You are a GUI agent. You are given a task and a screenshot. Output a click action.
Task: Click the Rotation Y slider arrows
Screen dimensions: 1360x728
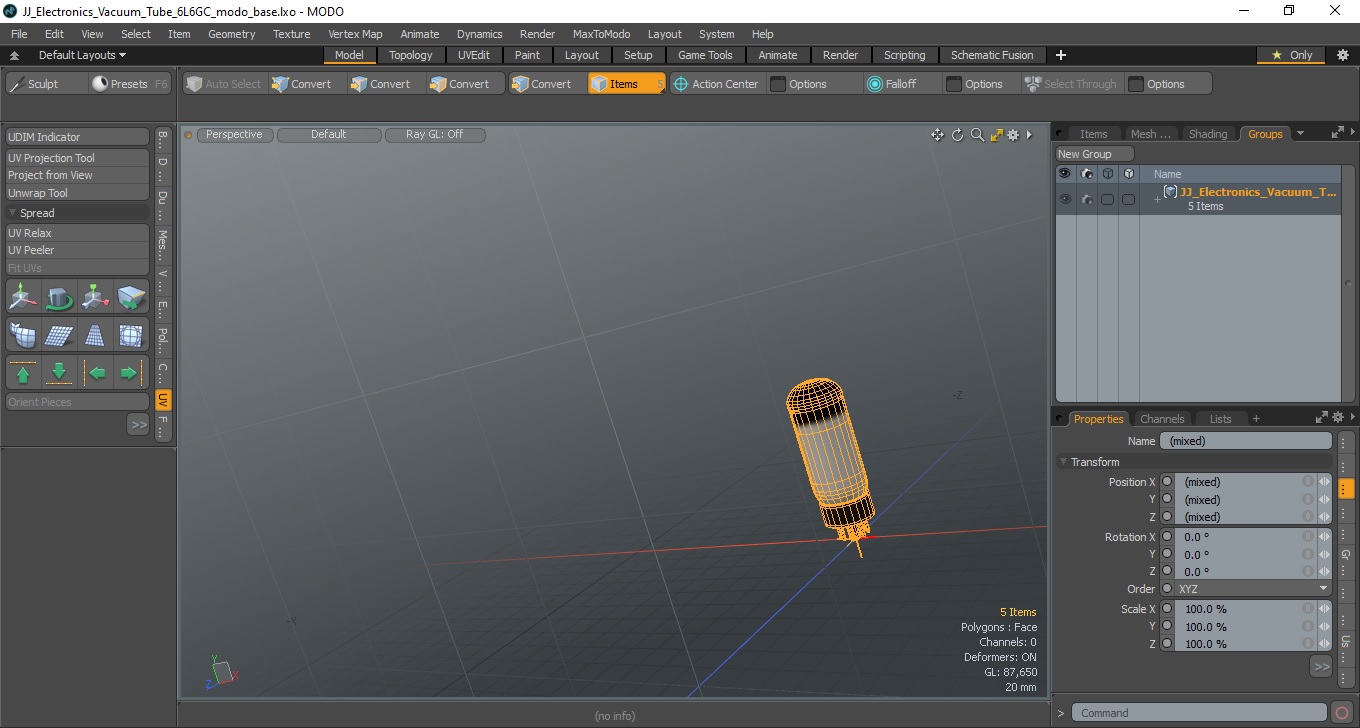(x=1325, y=554)
